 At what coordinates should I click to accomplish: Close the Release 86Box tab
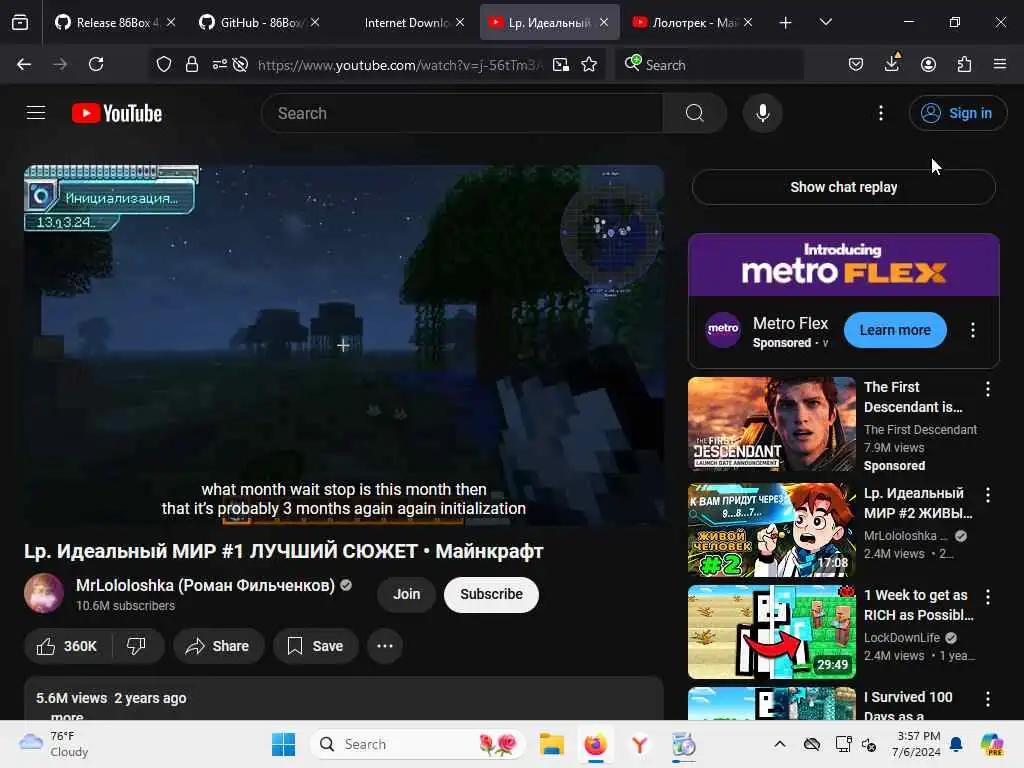coord(171,22)
